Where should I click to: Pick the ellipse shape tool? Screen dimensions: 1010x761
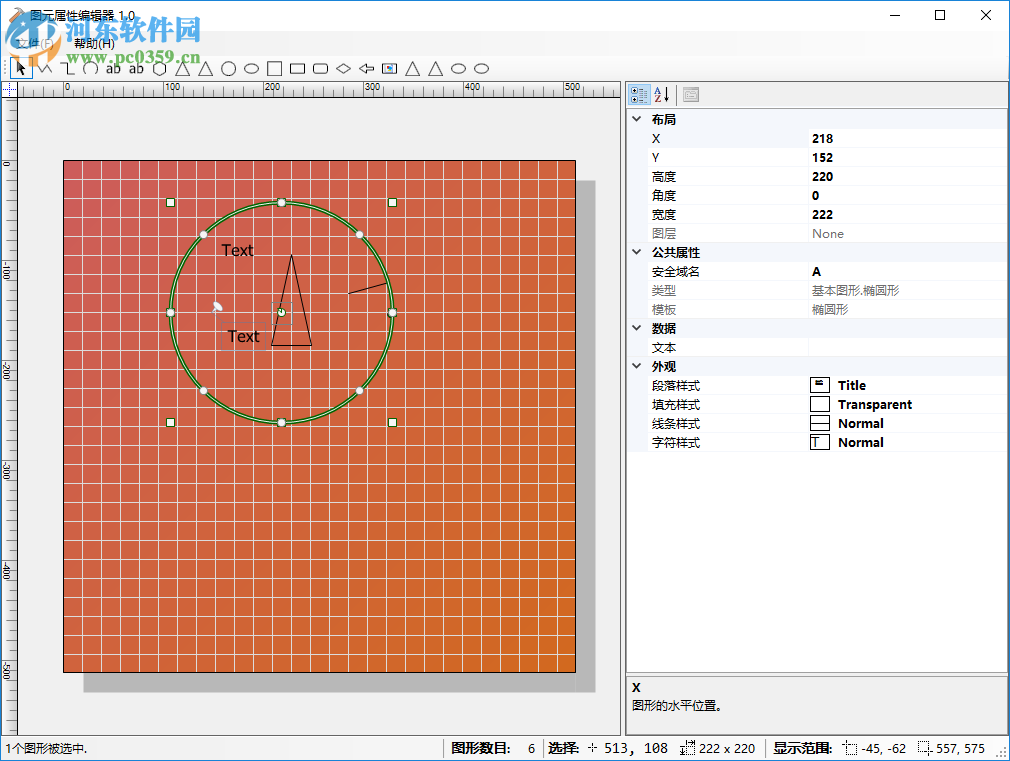tap(250, 68)
